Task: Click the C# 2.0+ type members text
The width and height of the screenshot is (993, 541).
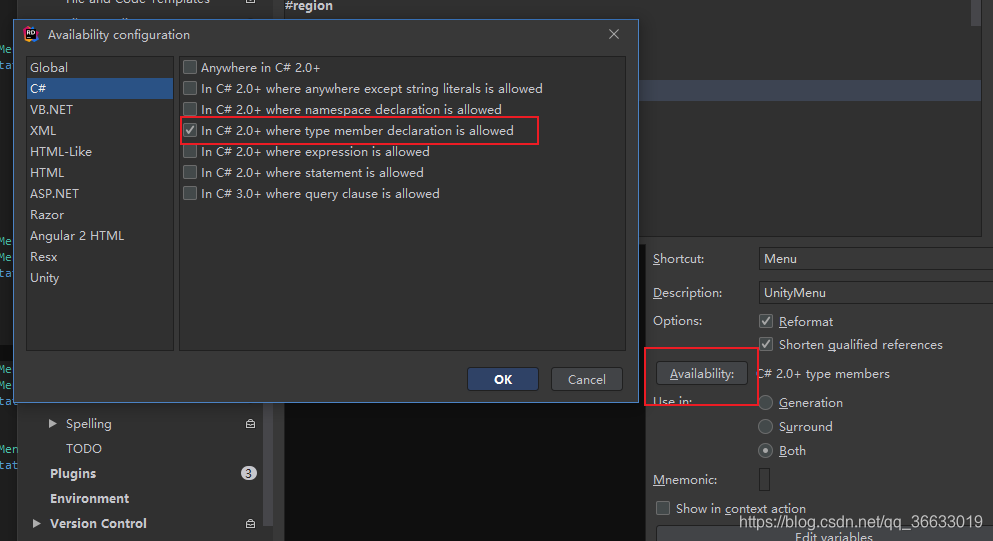Action: coord(823,374)
